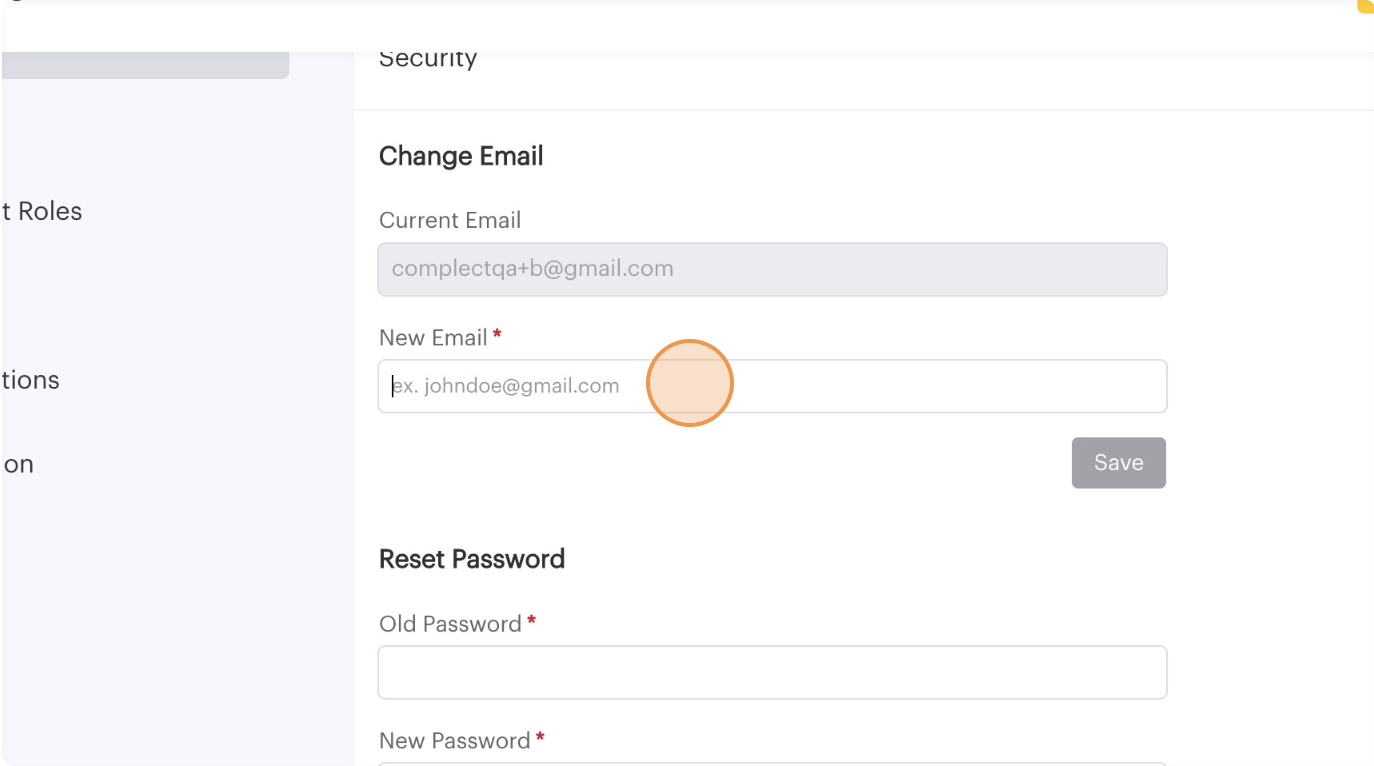Click the disabled Current Email field
The width and height of the screenshot is (1374, 766).
(771, 269)
